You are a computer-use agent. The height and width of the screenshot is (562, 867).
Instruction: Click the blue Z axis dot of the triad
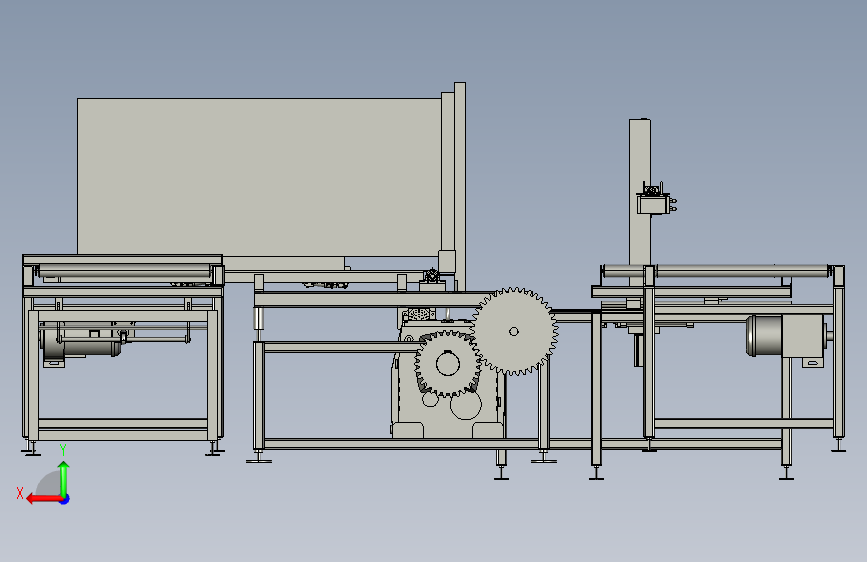point(65,499)
